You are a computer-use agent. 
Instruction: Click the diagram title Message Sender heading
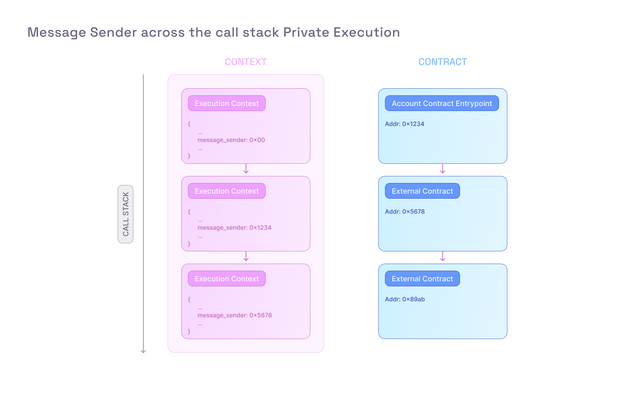point(213,32)
